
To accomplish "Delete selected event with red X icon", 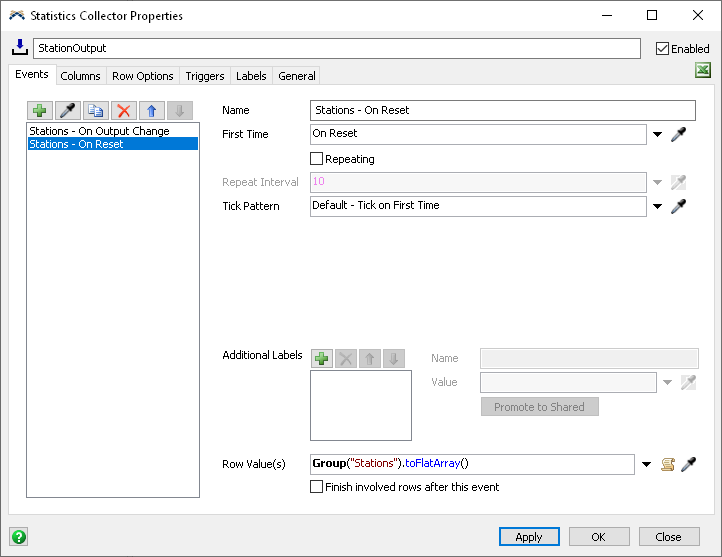I will (x=124, y=111).
